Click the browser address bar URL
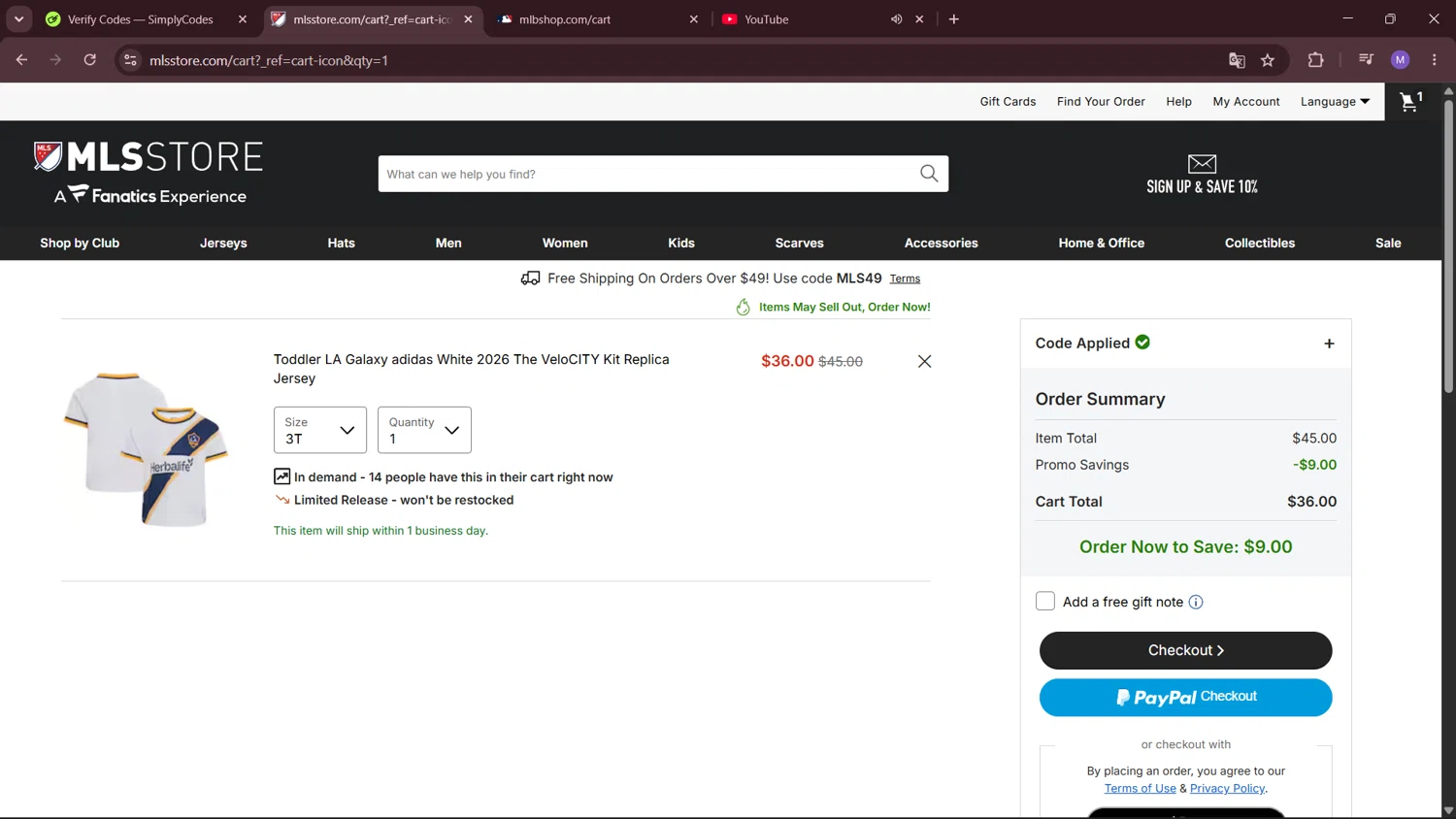The width and height of the screenshot is (1456, 819). [x=269, y=60]
